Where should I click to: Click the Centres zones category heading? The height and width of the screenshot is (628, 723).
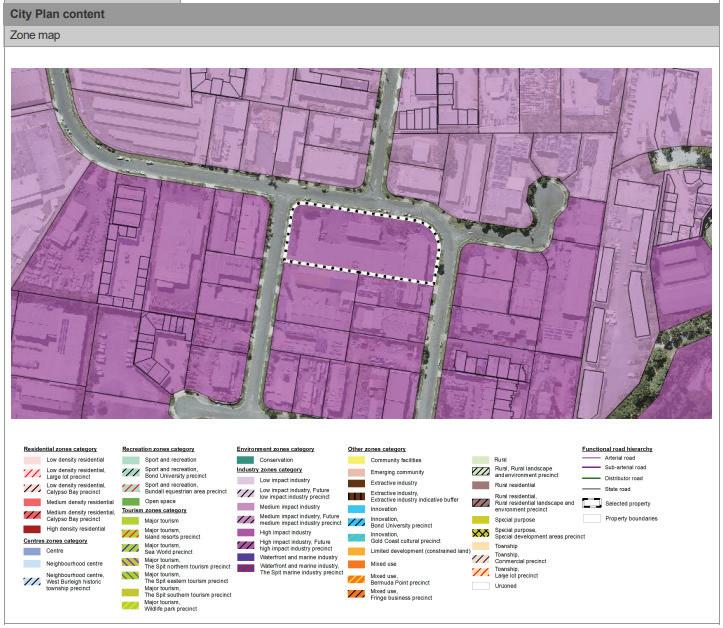(x=55, y=541)
